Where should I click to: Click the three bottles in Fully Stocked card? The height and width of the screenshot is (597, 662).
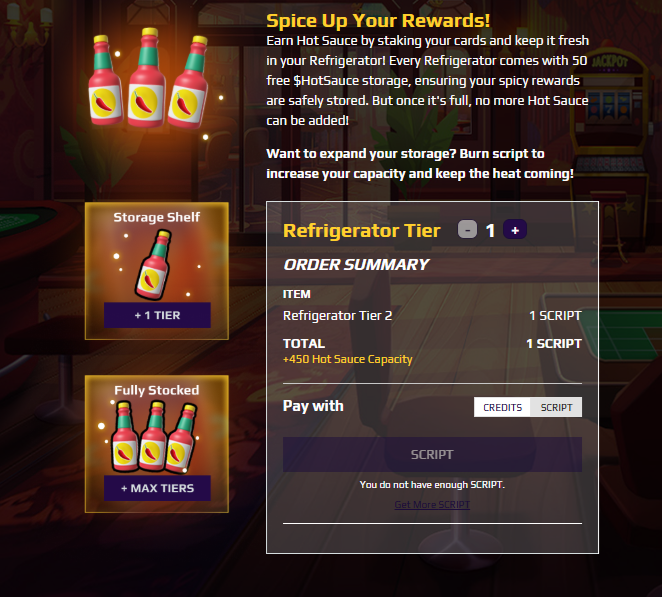click(x=153, y=437)
